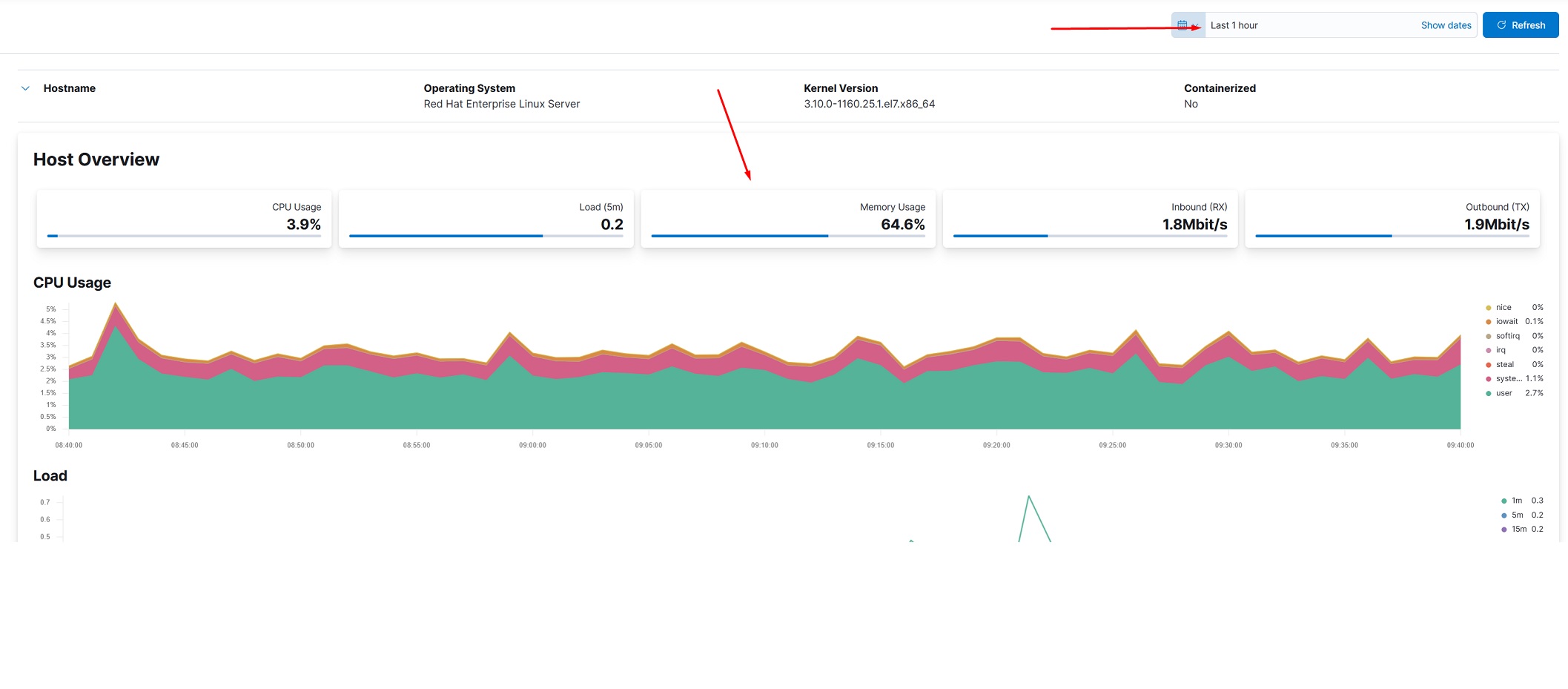Collapse the Hostname section chevron
Image resolution: width=1568 pixels, height=689 pixels.
[x=24, y=88]
